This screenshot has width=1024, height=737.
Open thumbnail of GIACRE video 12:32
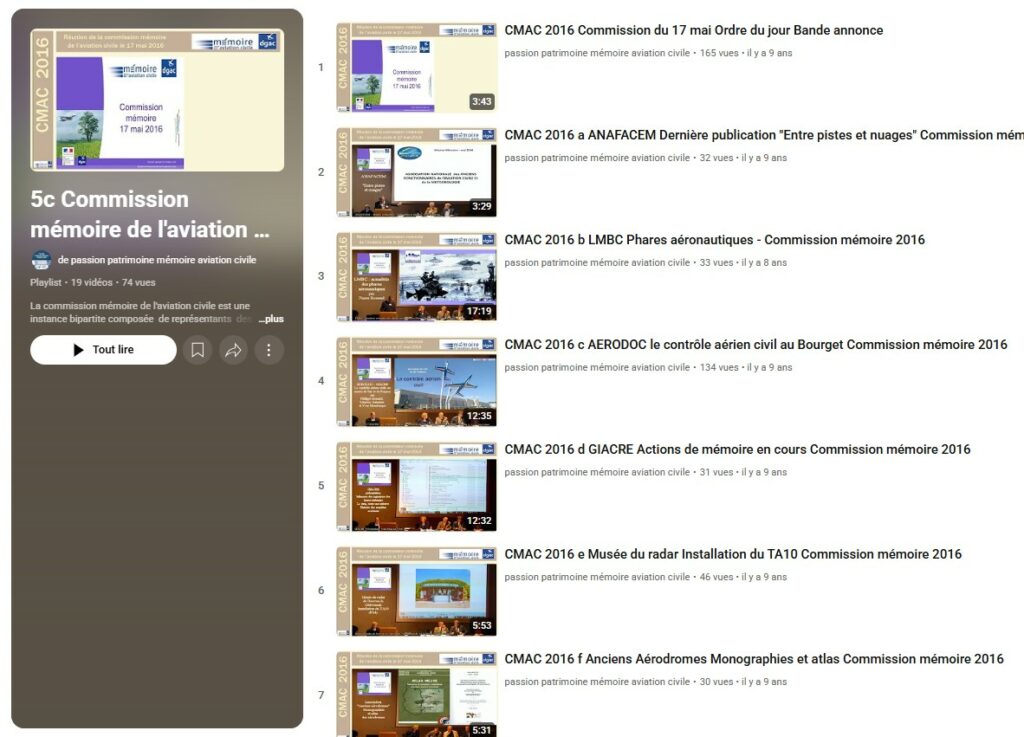pyautogui.click(x=417, y=486)
